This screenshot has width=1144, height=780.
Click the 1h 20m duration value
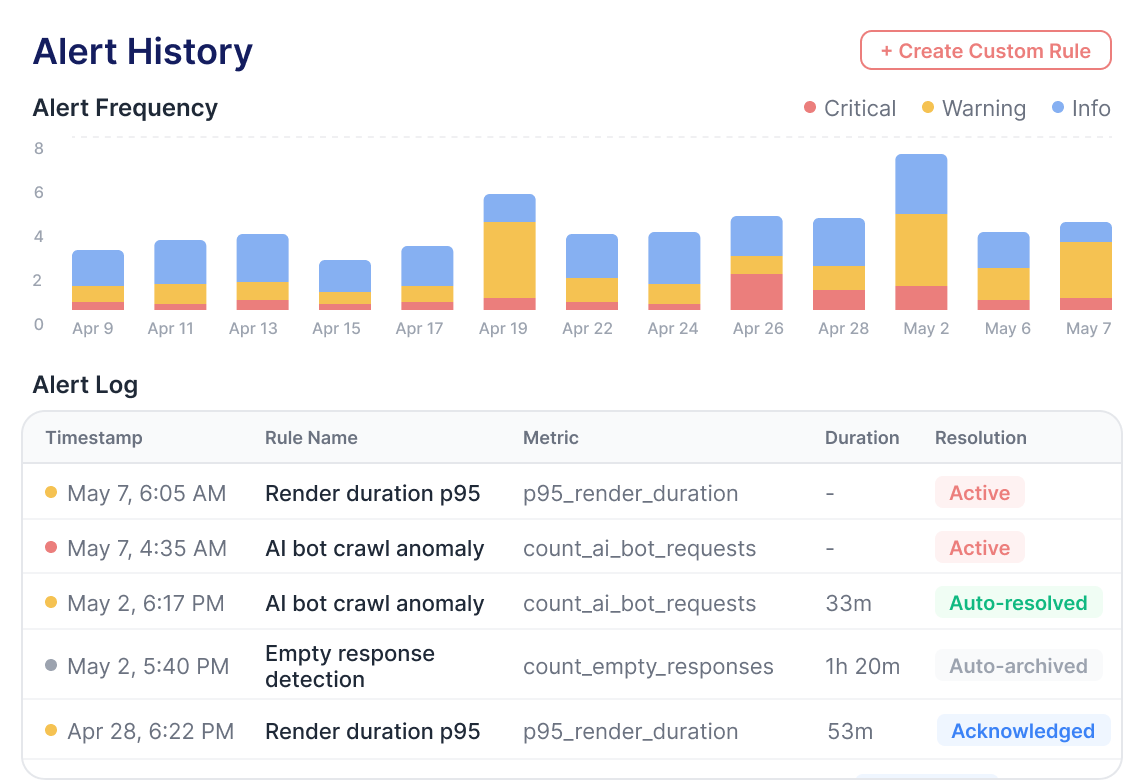862,666
